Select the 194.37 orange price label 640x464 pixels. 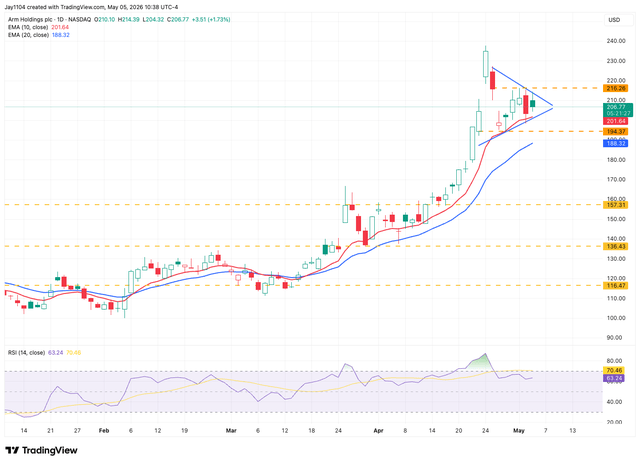click(616, 131)
